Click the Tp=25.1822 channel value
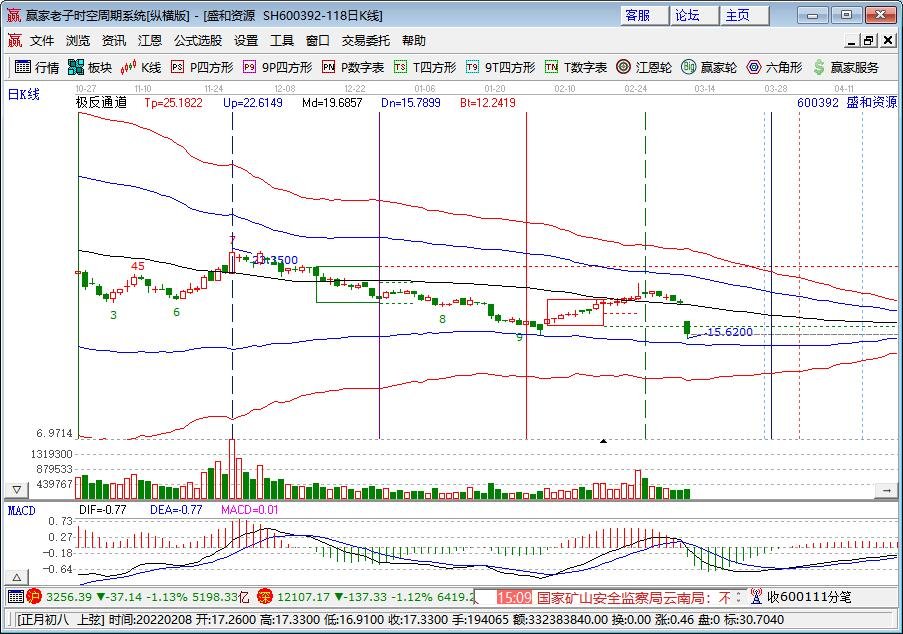 pyautogui.click(x=173, y=103)
